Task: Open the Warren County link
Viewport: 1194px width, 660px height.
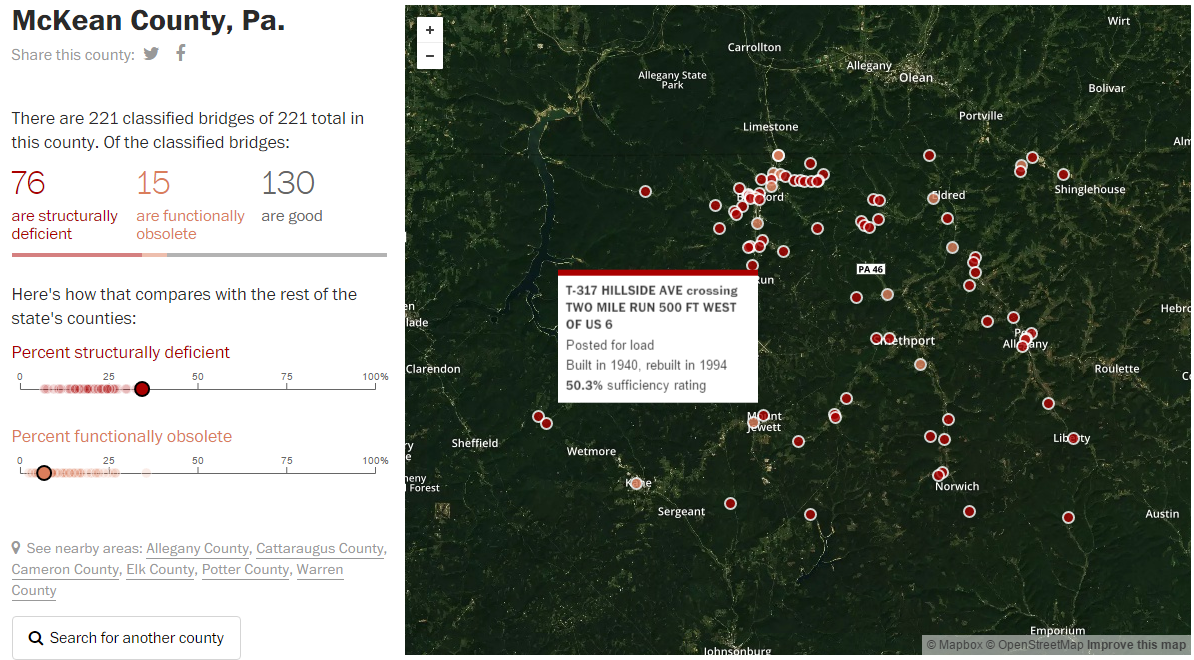Action: click(320, 569)
